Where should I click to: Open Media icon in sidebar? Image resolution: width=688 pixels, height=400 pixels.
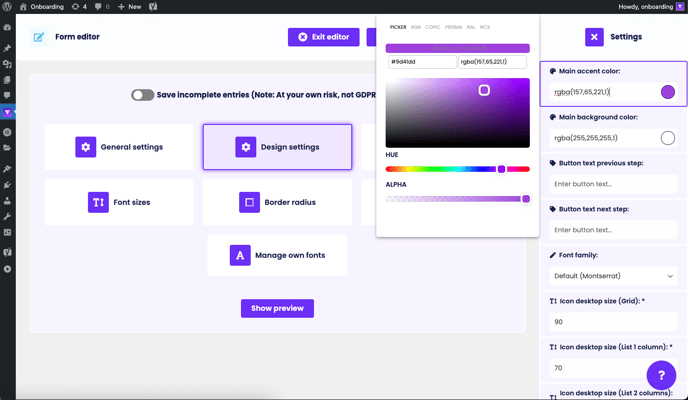[7, 64]
